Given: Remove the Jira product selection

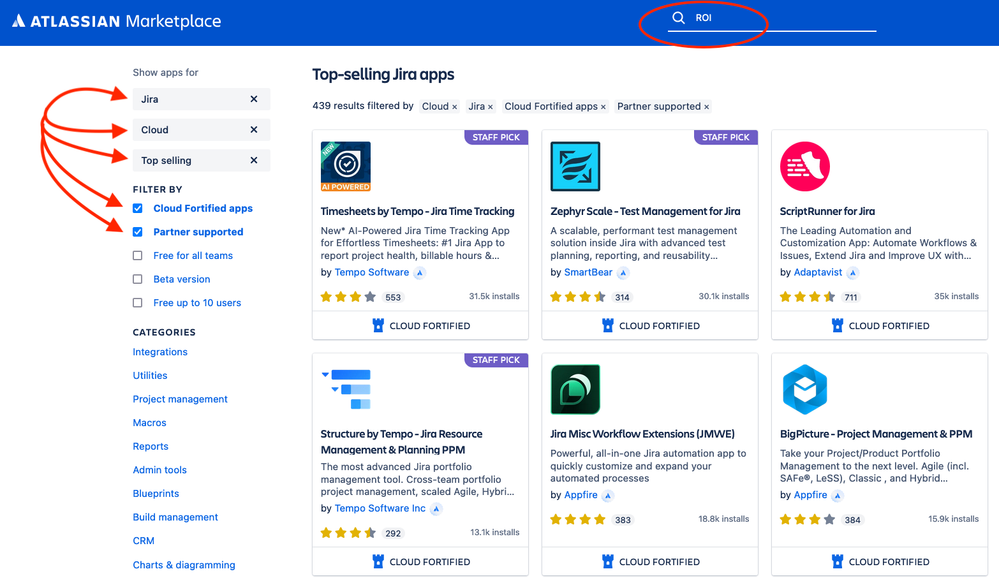Looking at the screenshot, I should pyautogui.click(x=254, y=99).
